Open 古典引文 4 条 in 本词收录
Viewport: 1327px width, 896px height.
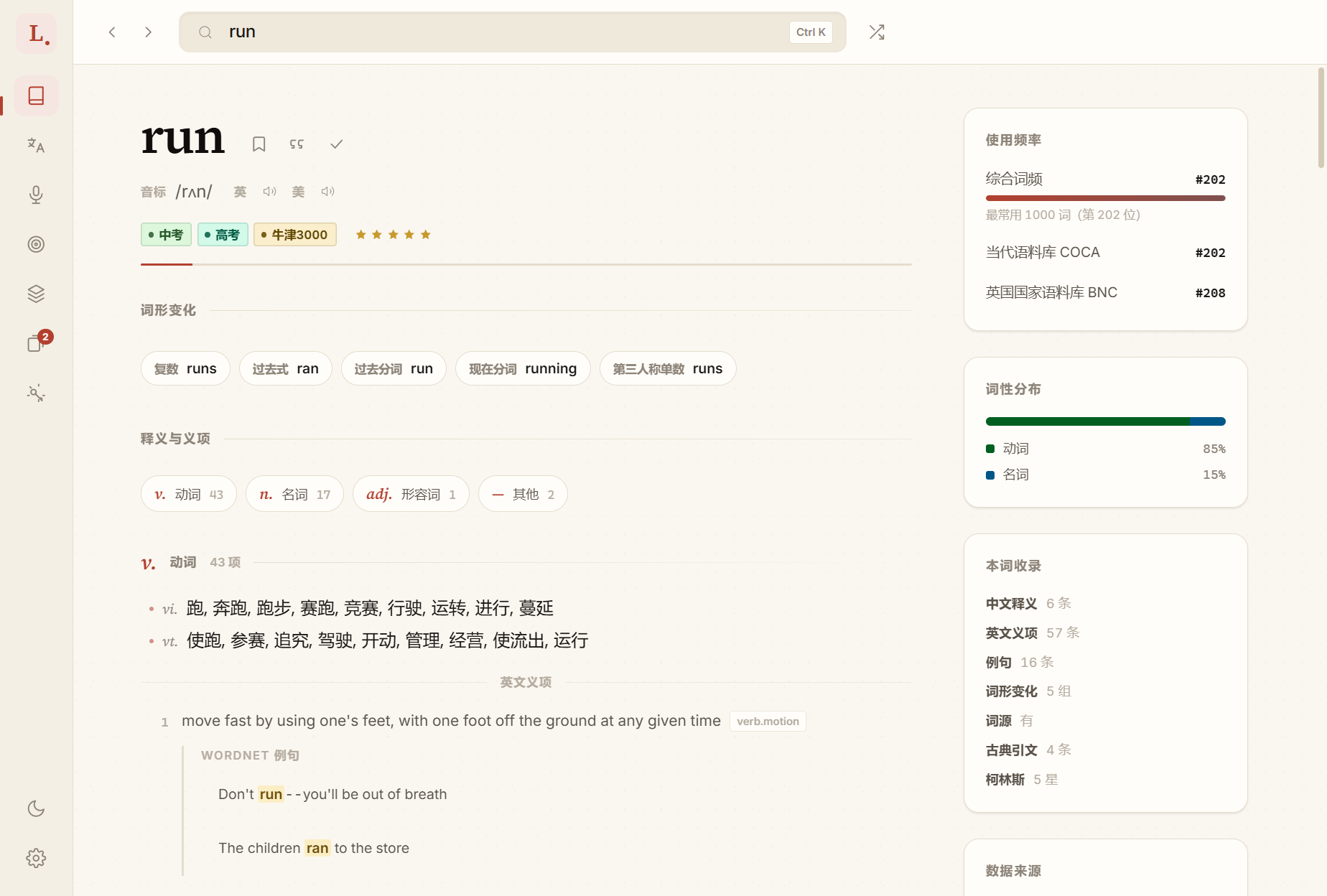click(x=1028, y=750)
